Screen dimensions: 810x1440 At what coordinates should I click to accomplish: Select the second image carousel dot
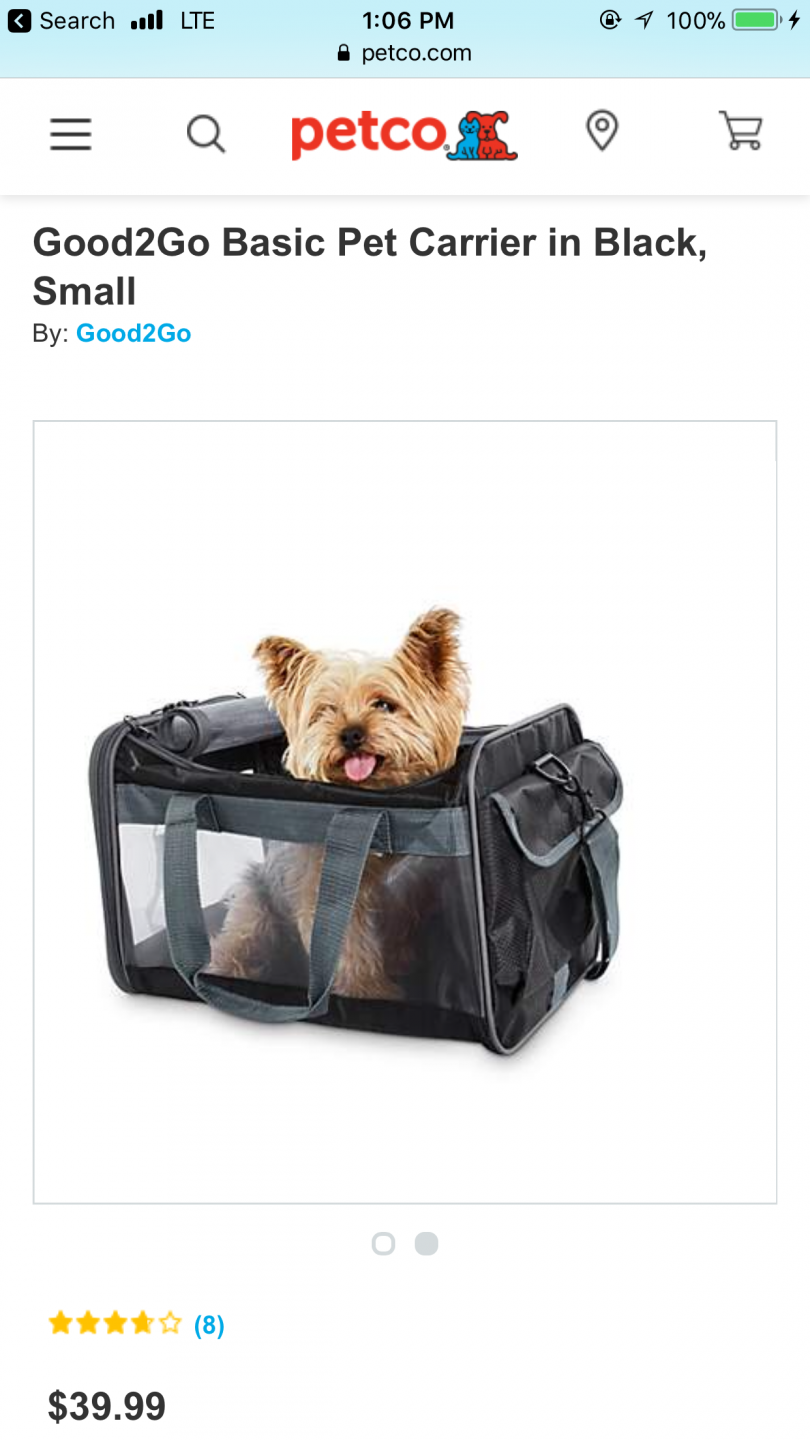(x=427, y=1243)
